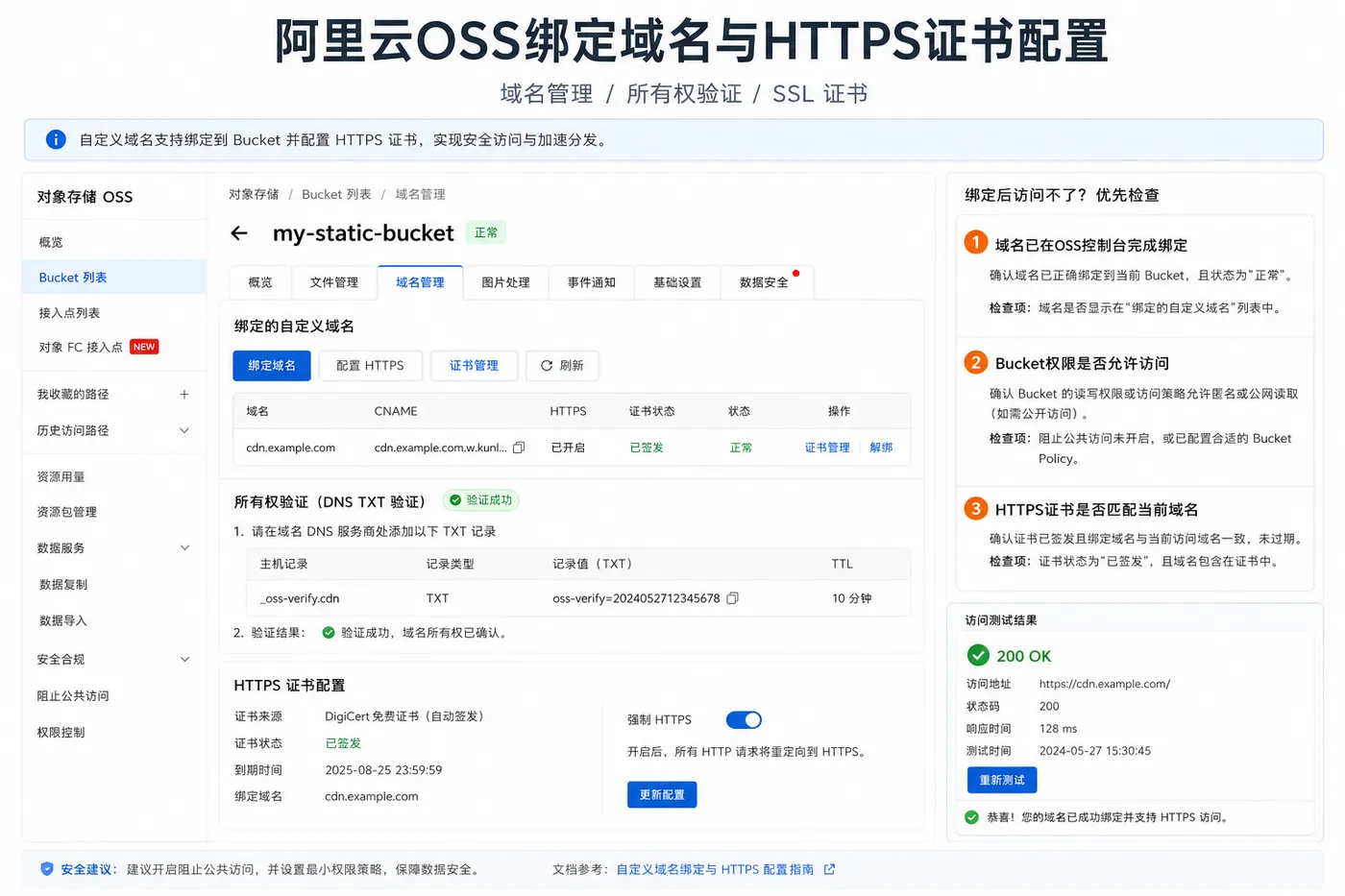Open 阻止公共访问 in the sidebar

[73, 696]
